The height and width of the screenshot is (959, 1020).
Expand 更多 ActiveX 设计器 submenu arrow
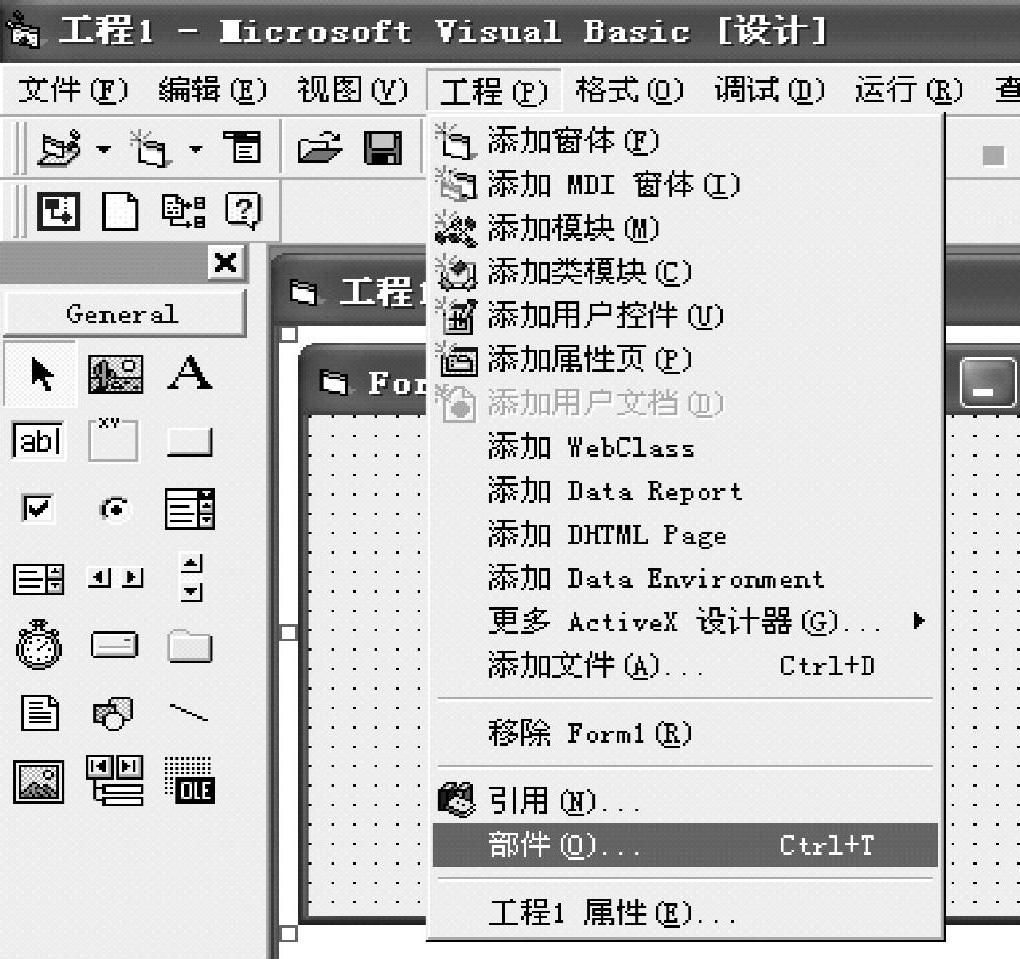(919, 621)
